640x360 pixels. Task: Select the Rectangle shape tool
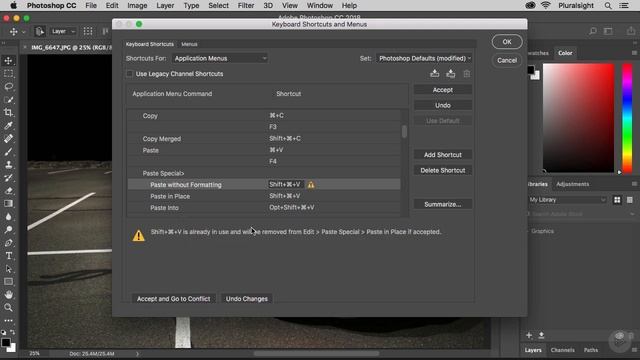[x=8, y=282]
